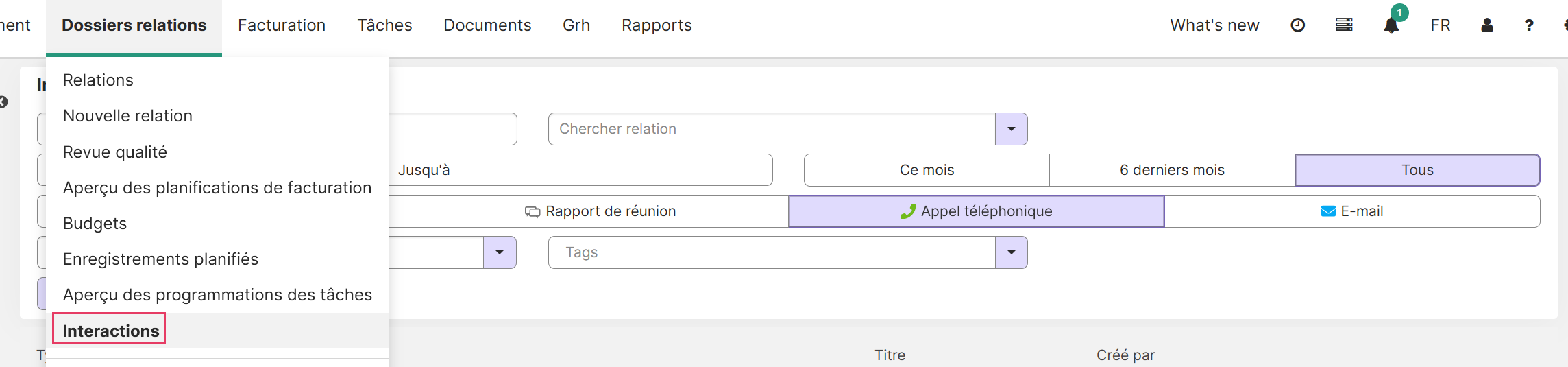
Task: Choose Interactions from the dropdown menu
Action: 111,331
